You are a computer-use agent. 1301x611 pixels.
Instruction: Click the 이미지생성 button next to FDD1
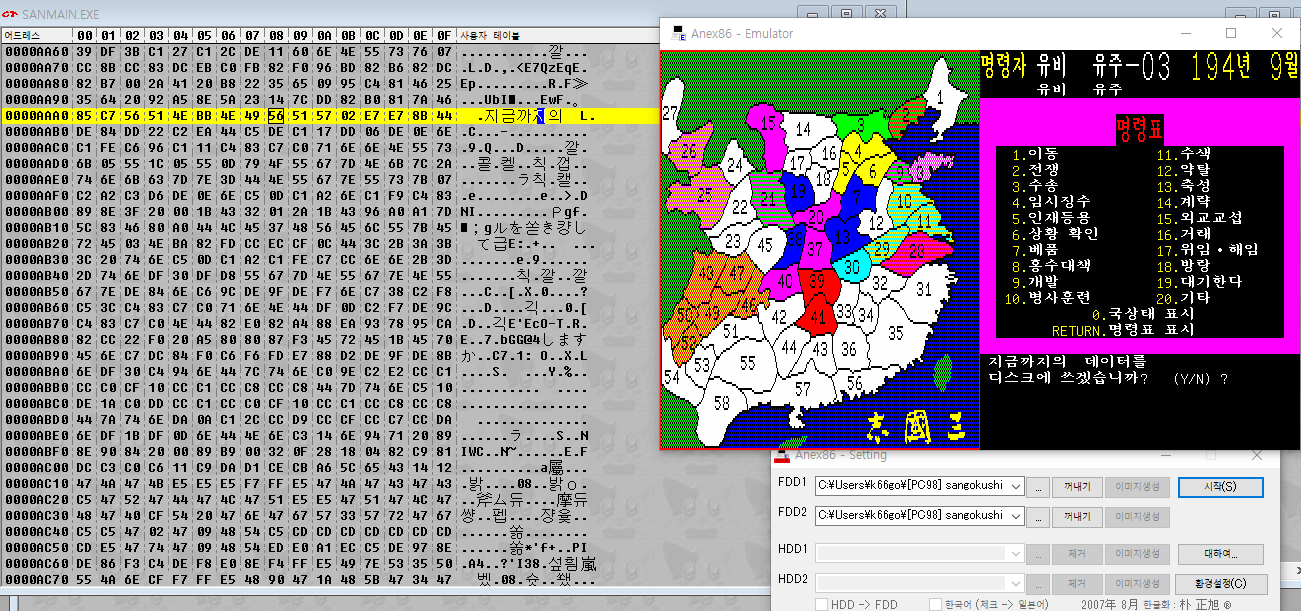tap(1139, 487)
